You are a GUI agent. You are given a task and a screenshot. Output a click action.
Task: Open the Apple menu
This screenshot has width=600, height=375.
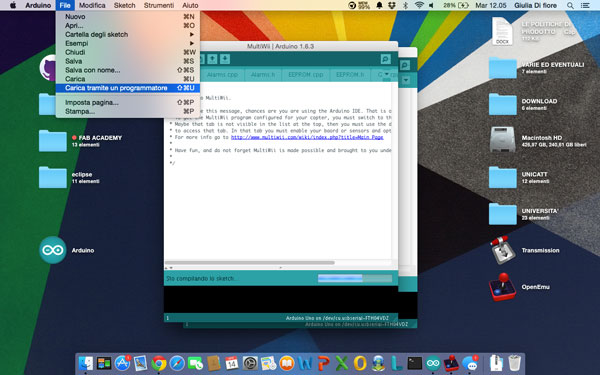(13, 5)
